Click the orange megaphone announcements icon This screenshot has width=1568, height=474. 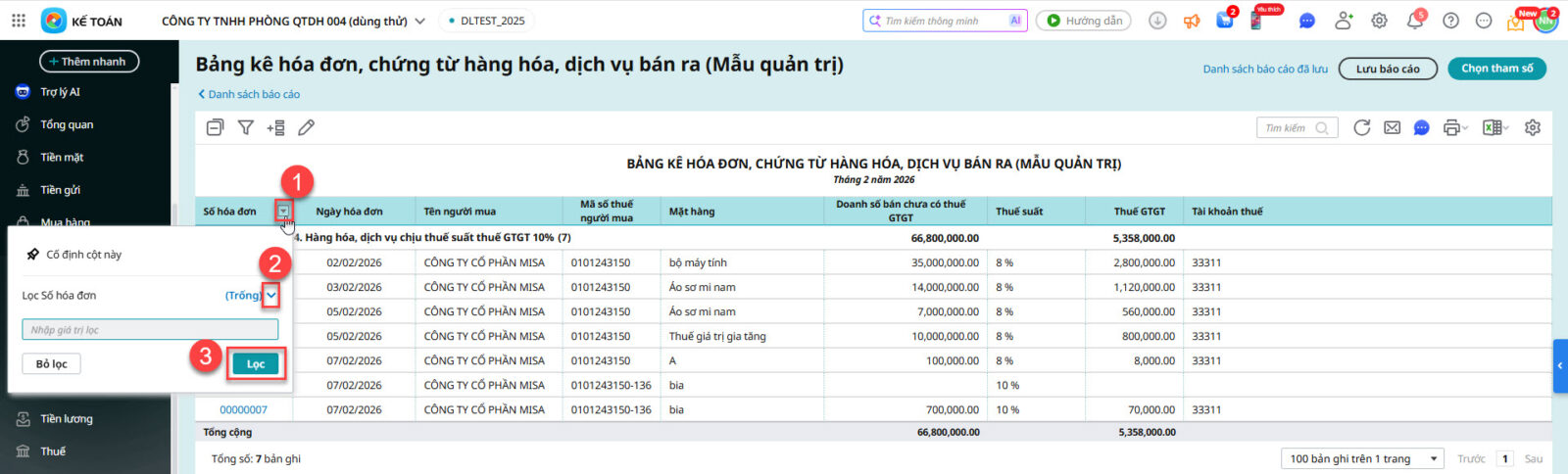click(x=1192, y=21)
